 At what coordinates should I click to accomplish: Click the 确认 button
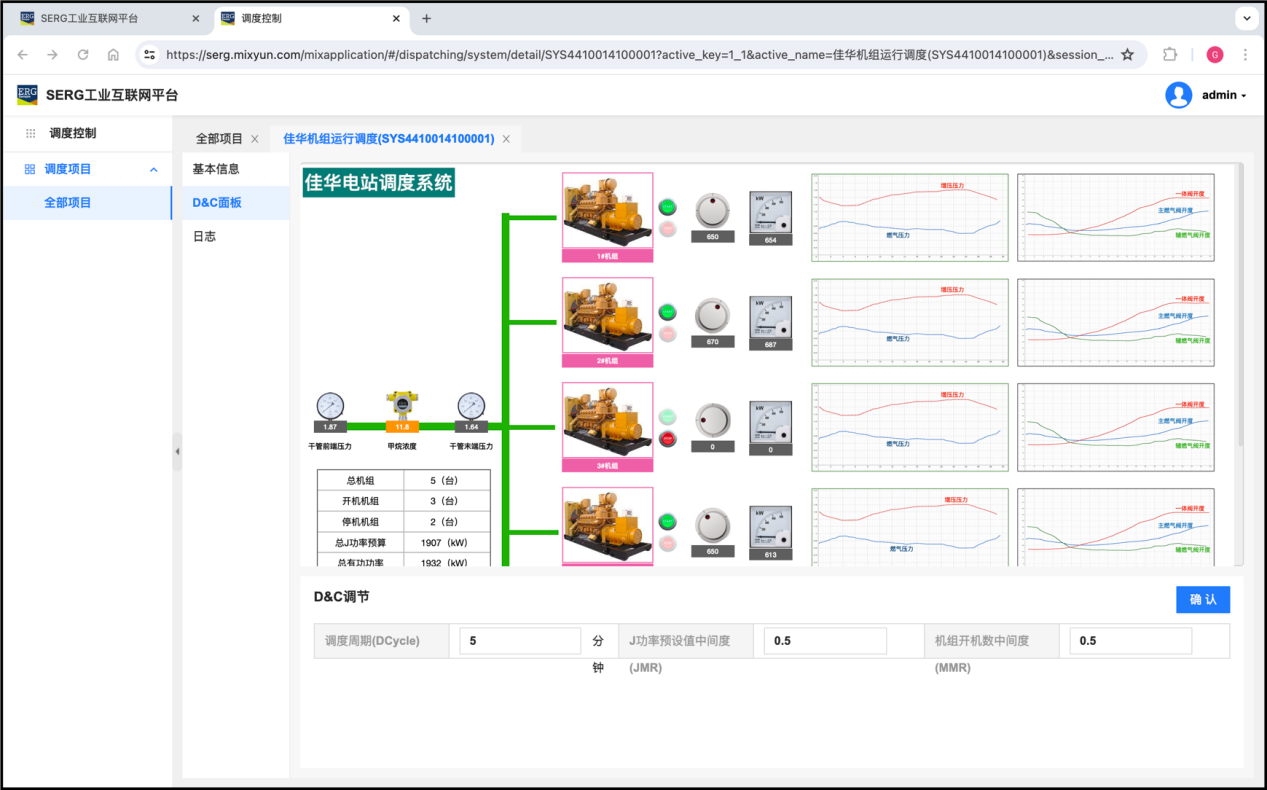click(1202, 599)
